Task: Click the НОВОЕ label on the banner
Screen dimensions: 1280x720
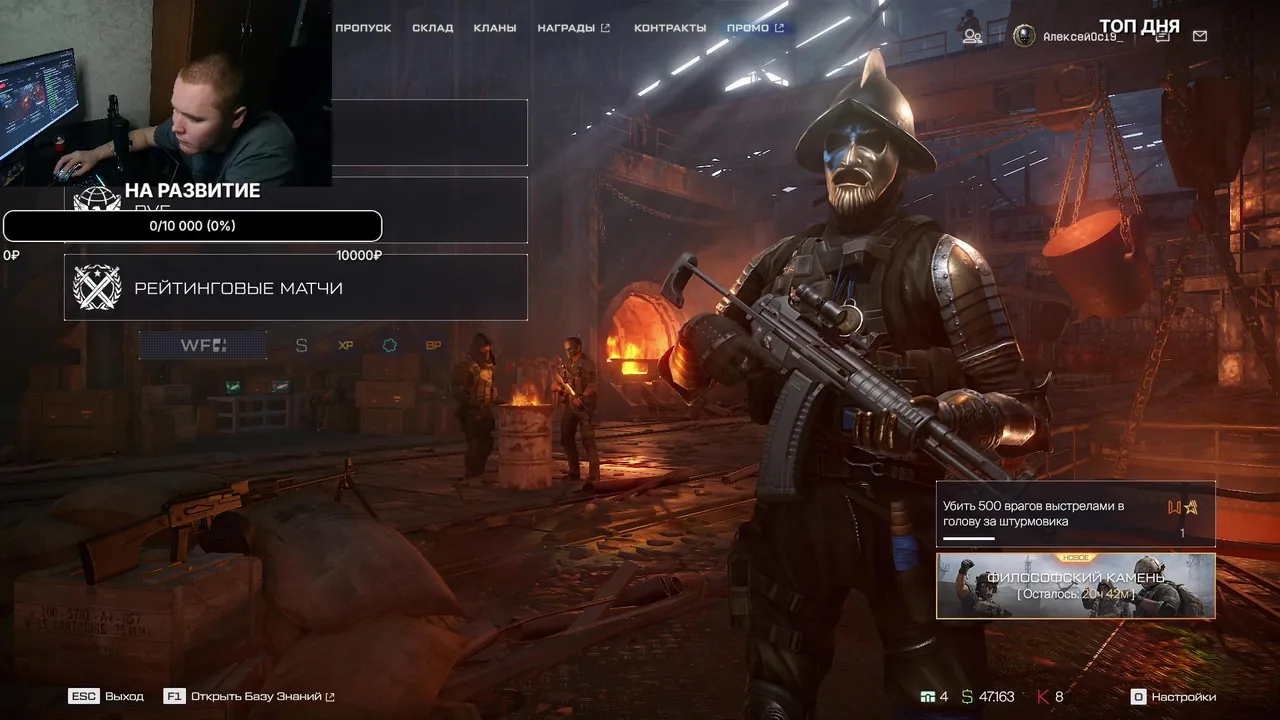Action: coord(1076,558)
